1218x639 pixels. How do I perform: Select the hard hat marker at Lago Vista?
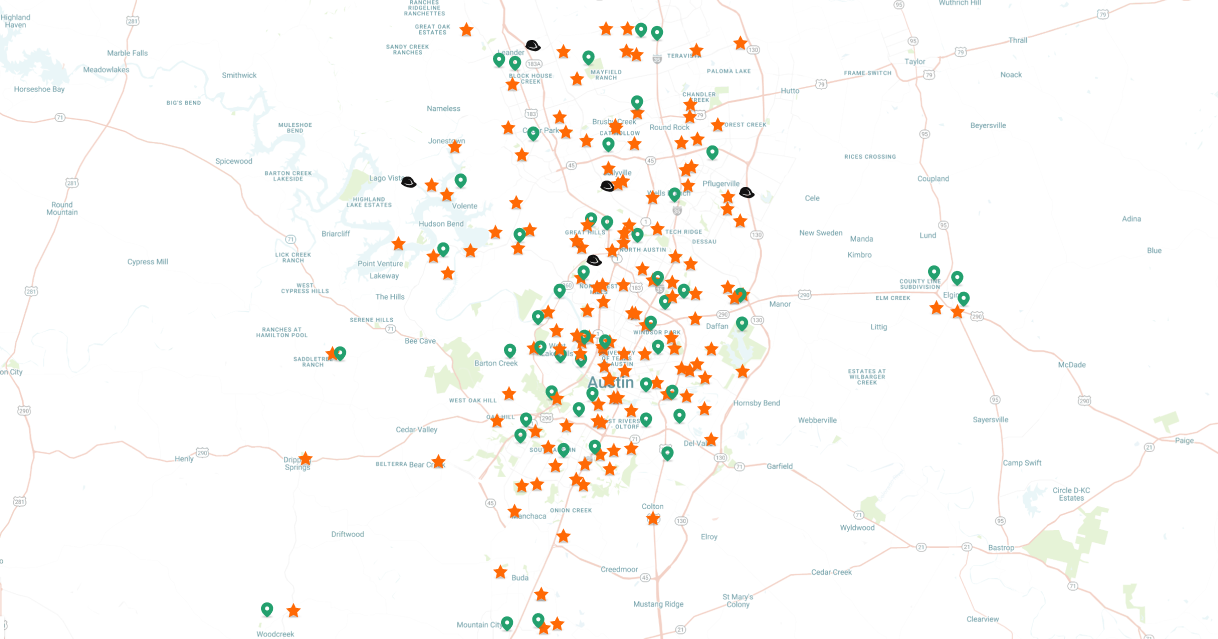(x=408, y=182)
